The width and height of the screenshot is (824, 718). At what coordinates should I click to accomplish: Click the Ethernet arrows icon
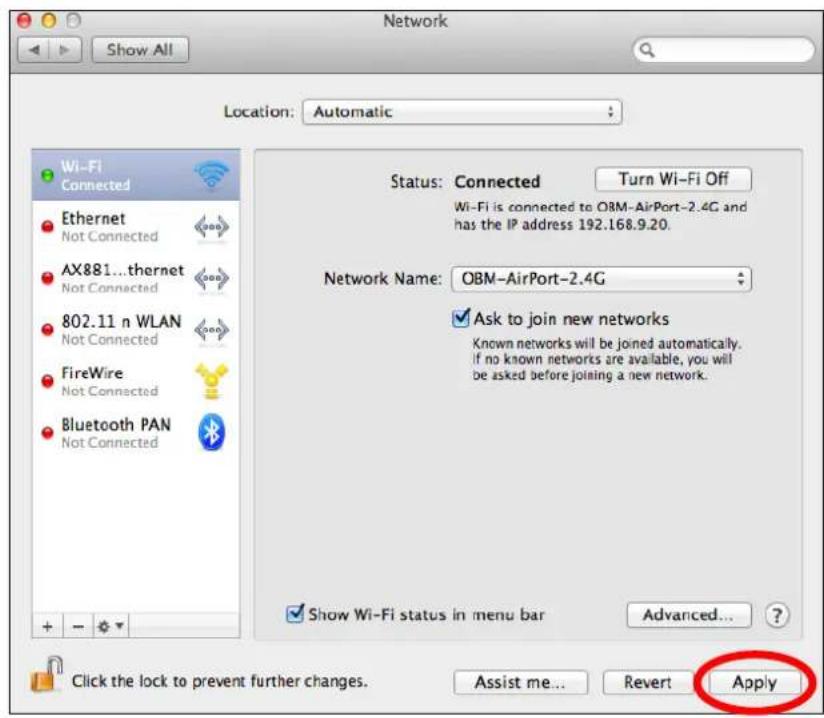click(211, 227)
